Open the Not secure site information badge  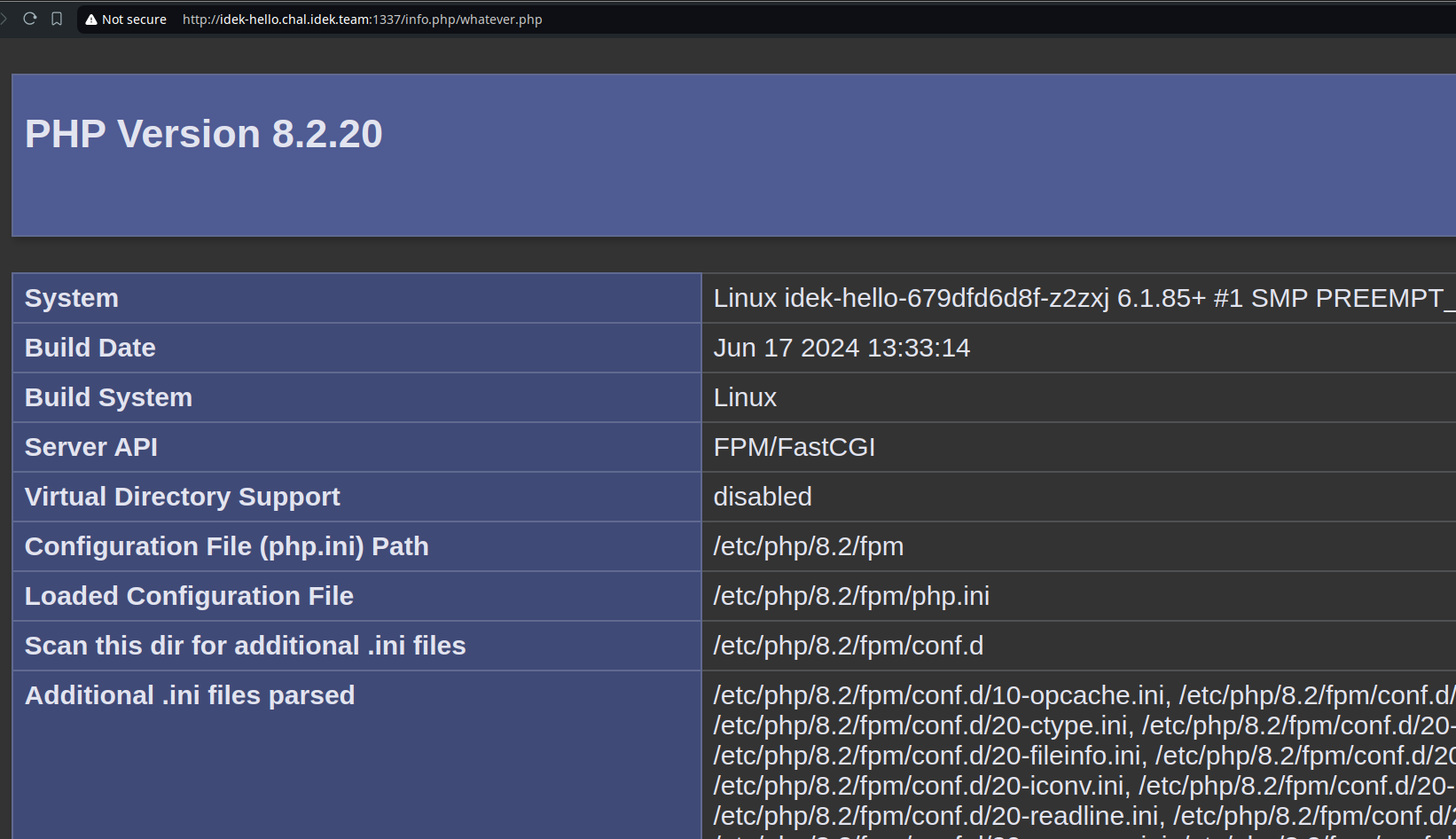(125, 19)
